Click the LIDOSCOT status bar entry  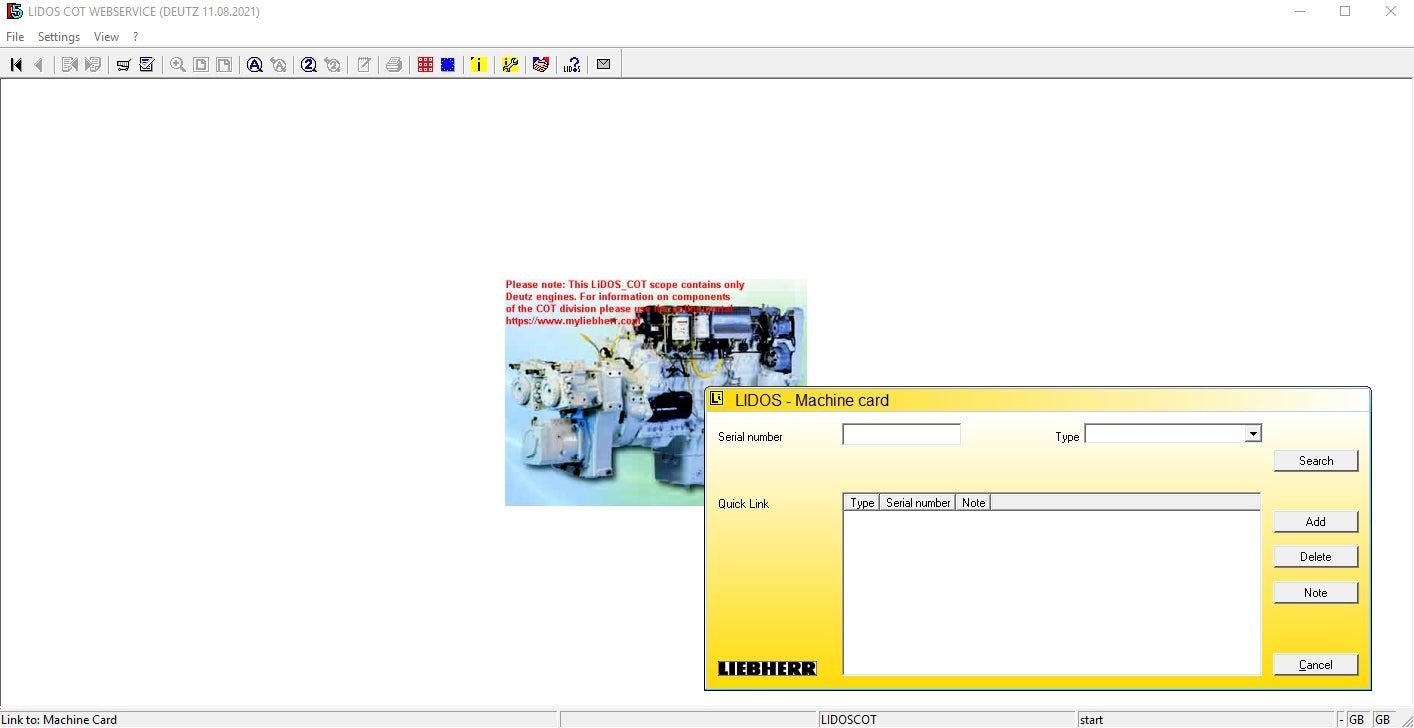coord(947,720)
